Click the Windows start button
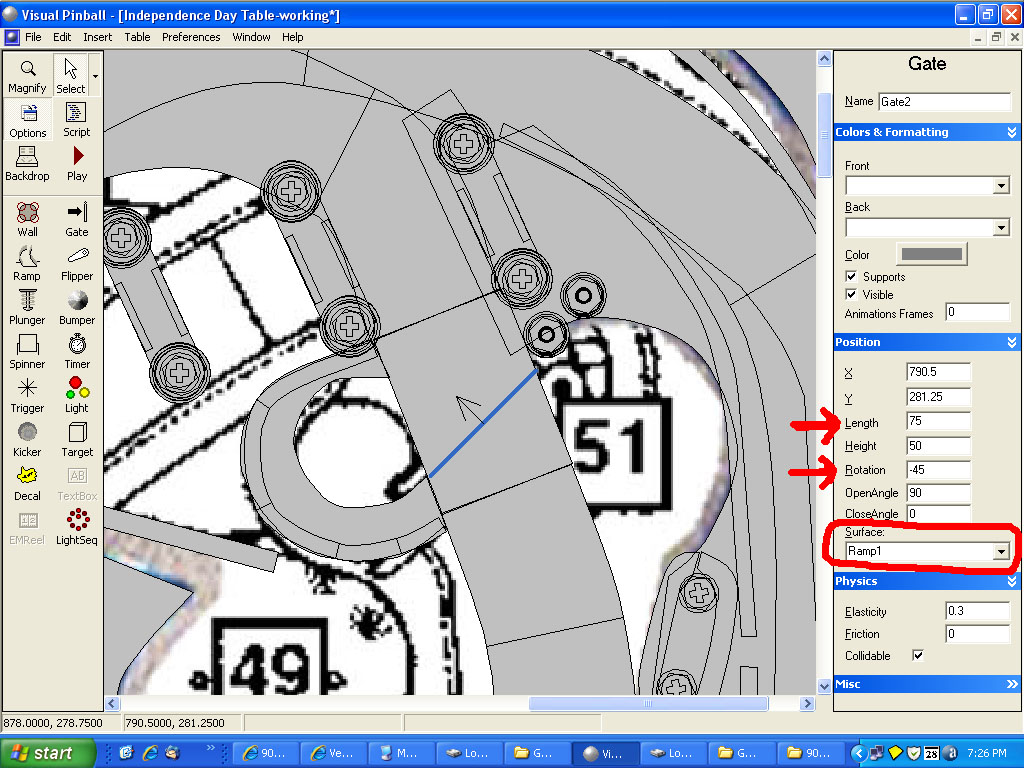1024x768 pixels. point(48,753)
